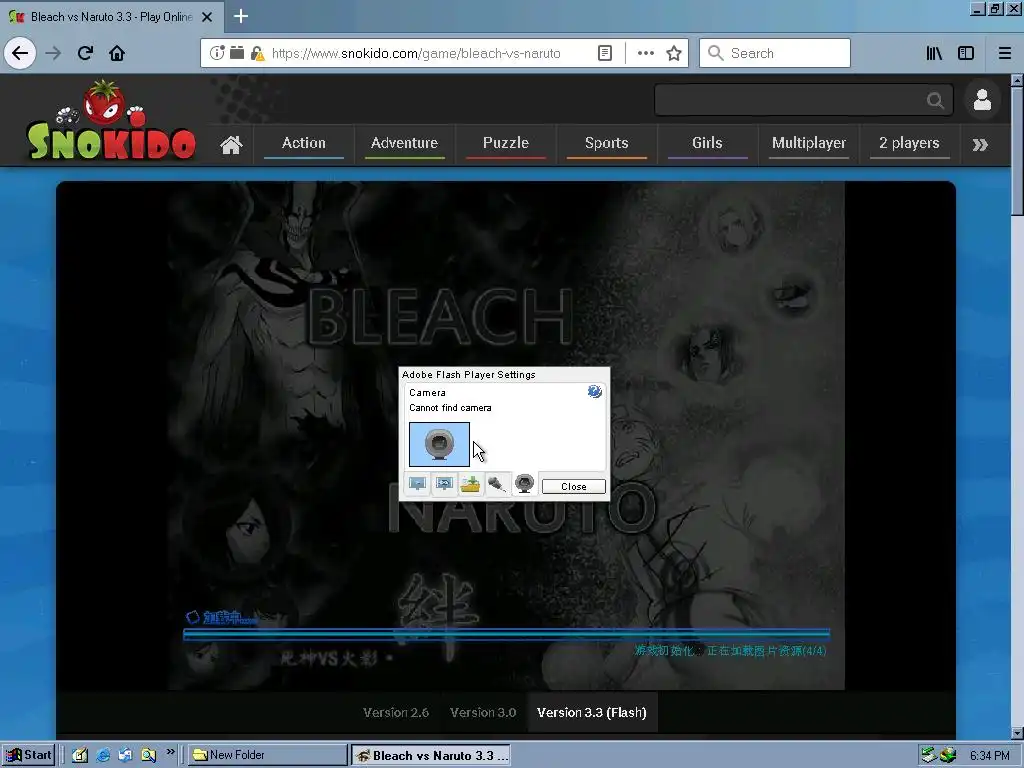Open the Action games category

[304, 143]
